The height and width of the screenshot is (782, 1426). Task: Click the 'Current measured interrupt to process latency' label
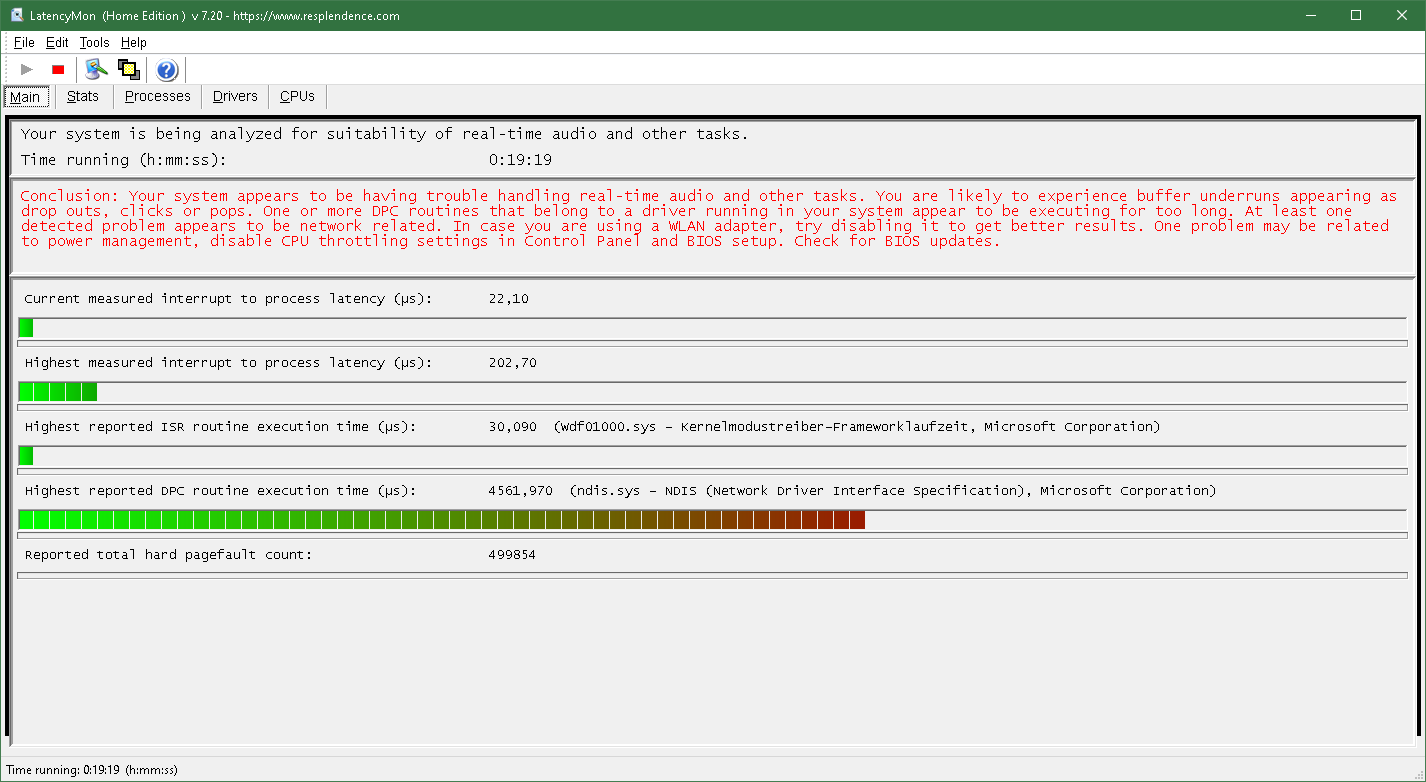228,299
